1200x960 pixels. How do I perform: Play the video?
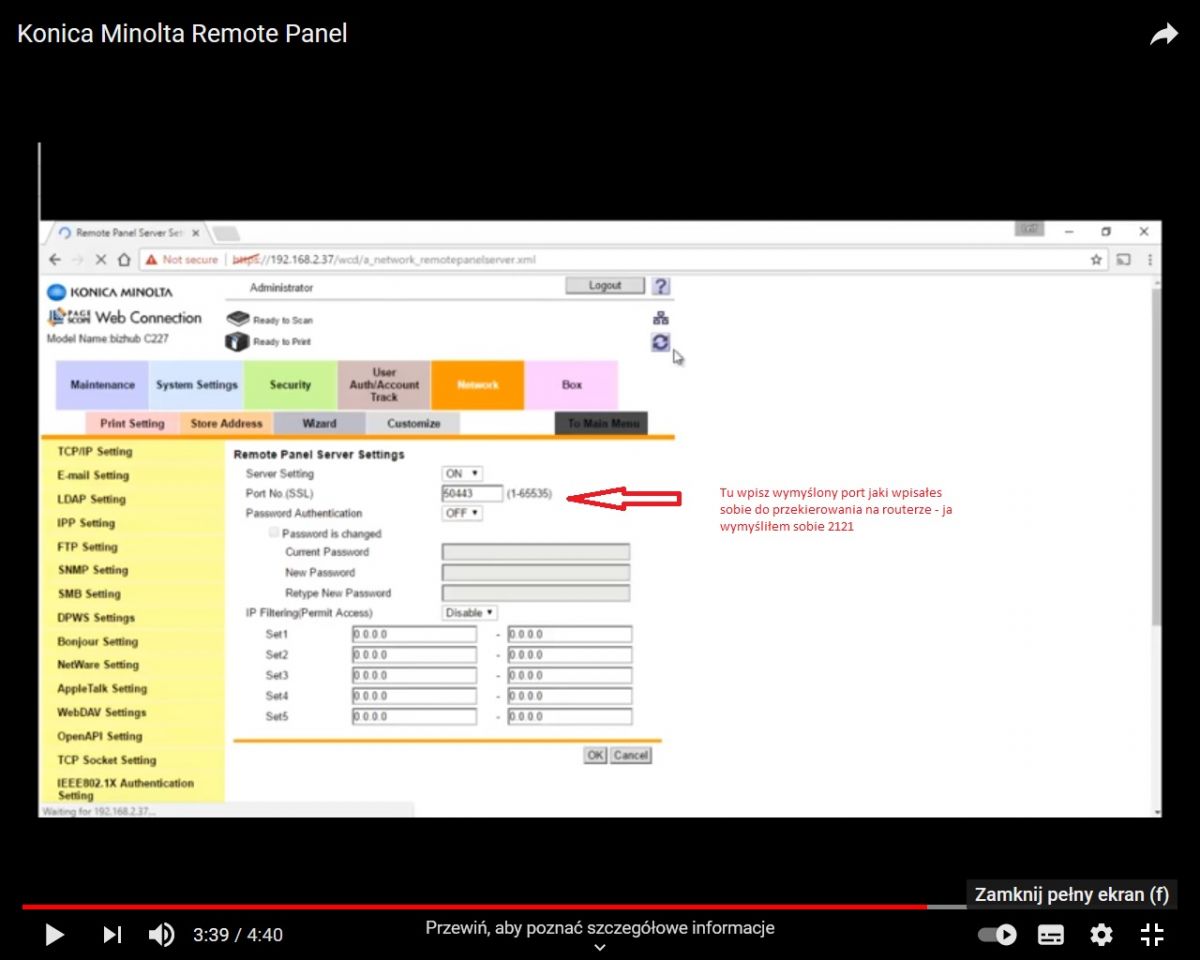click(55, 935)
